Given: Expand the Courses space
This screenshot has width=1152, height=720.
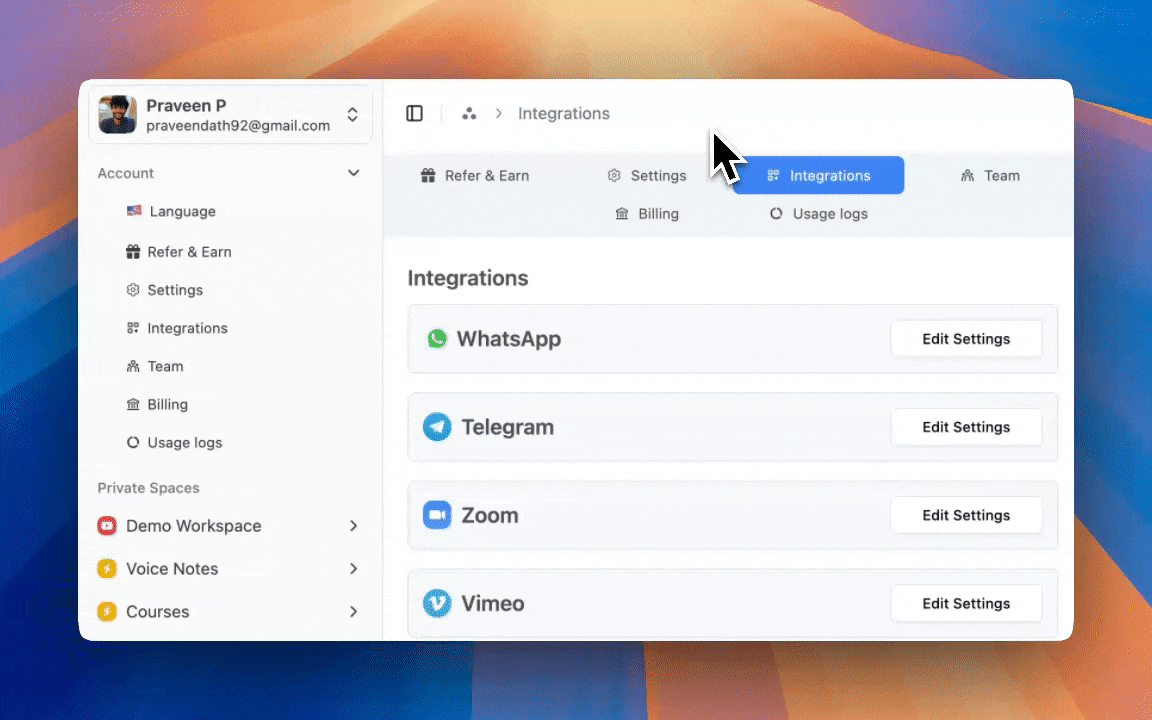Looking at the screenshot, I should click(x=353, y=612).
